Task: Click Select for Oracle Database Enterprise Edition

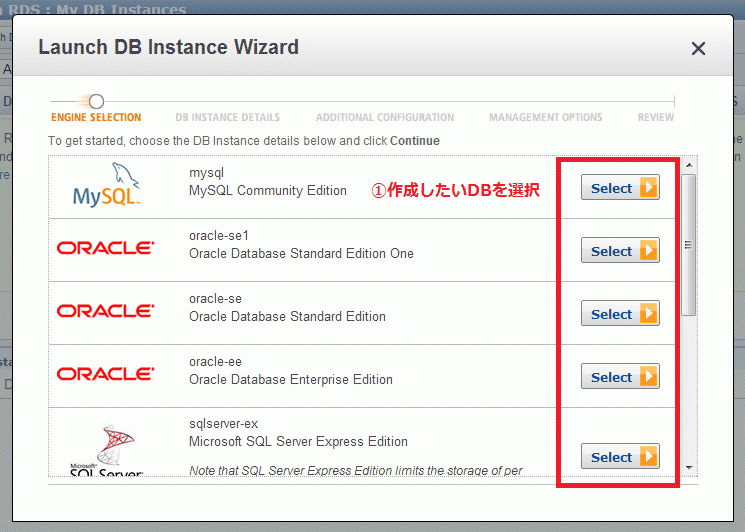Action: click(620, 376)
